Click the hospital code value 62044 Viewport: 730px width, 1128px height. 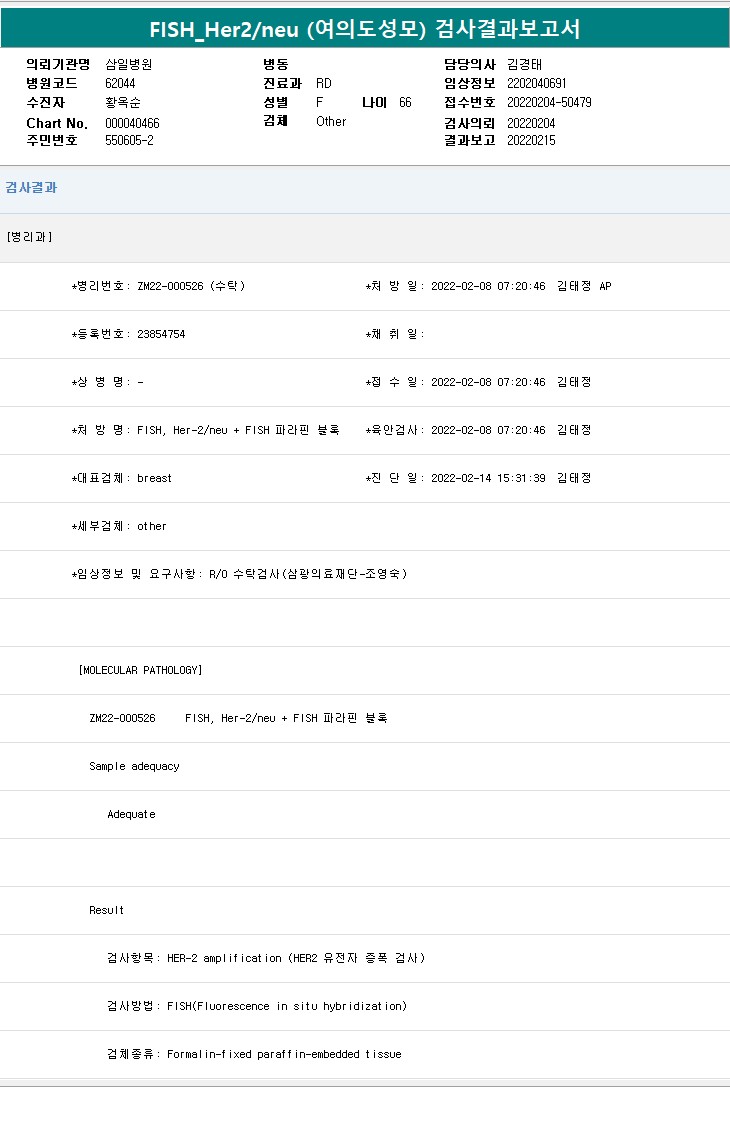coord(120,83)
